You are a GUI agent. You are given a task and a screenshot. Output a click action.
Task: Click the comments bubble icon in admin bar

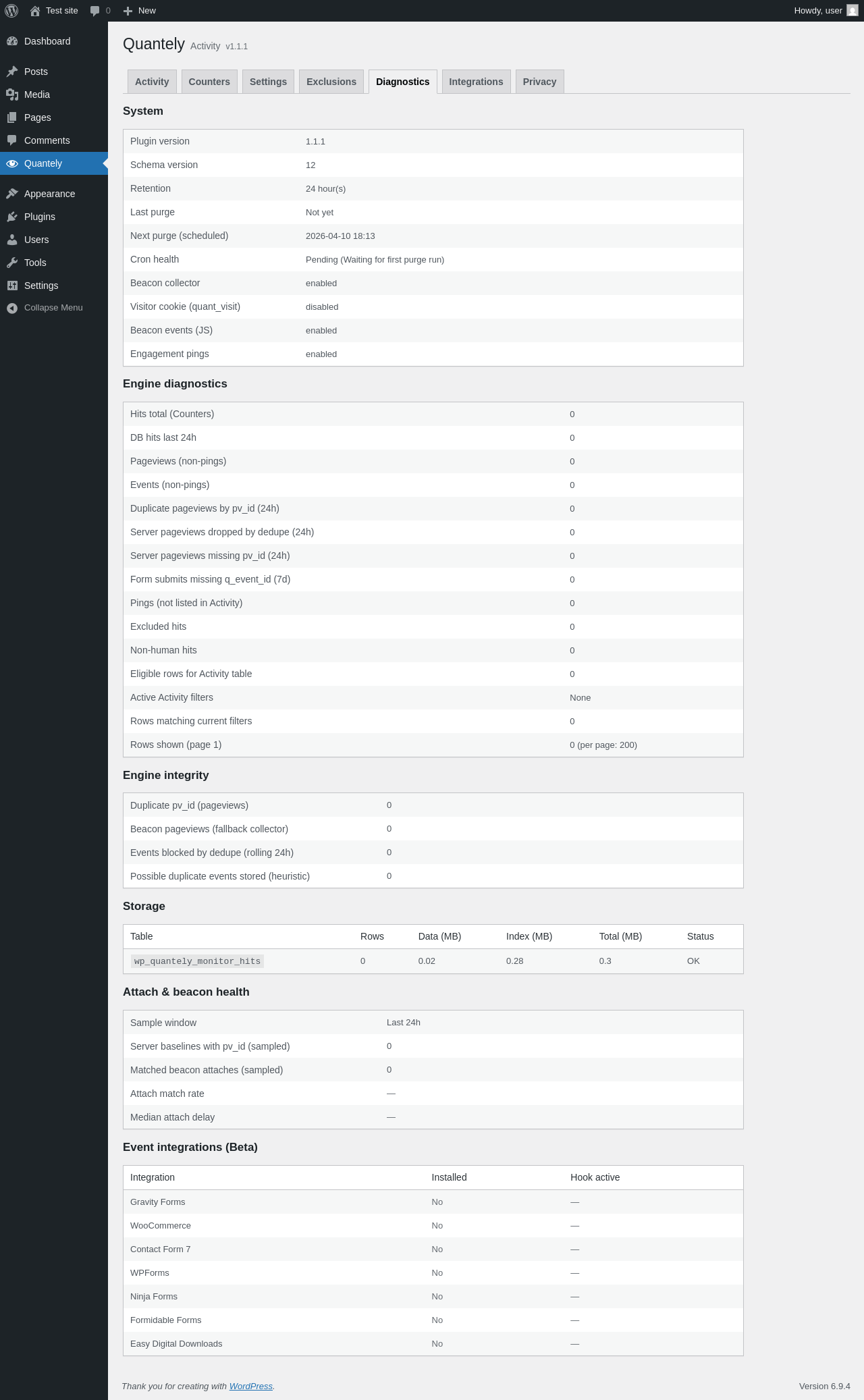[94, 11]
